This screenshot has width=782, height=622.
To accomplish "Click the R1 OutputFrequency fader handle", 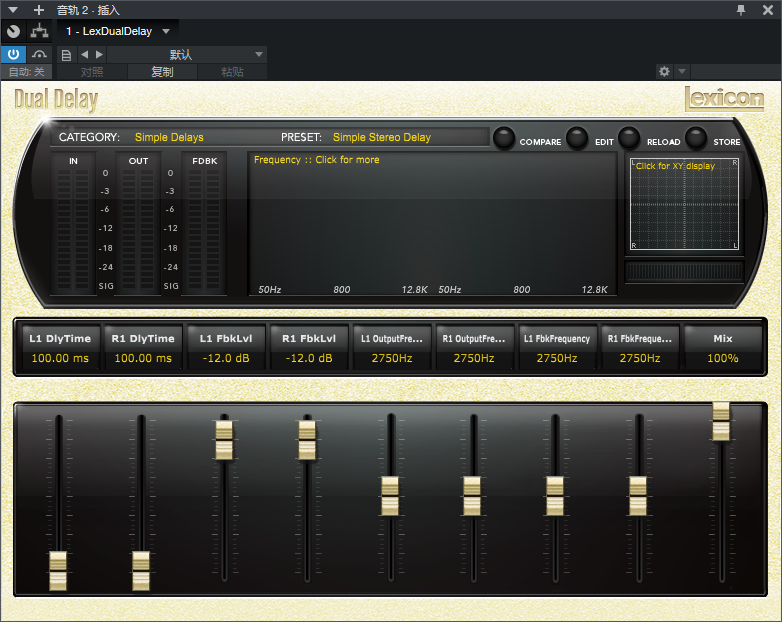I will pos(472,496).
